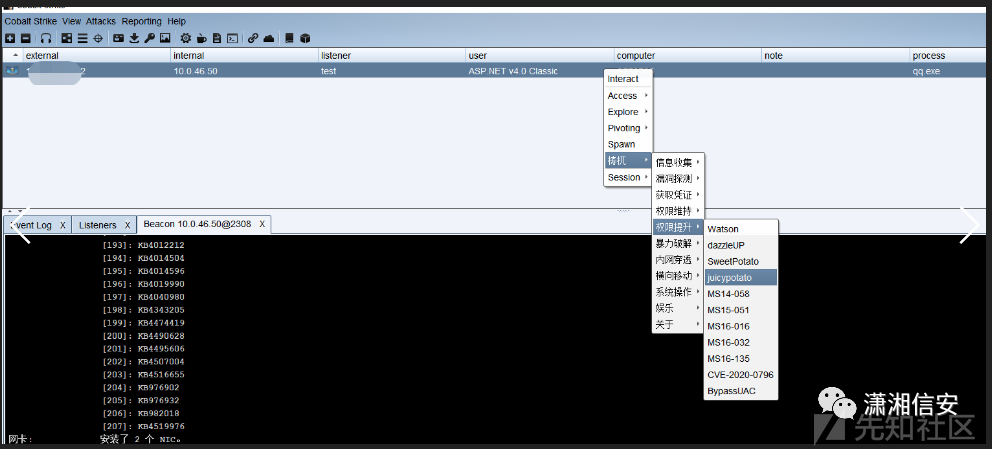Screen dimensions: 992x449
Task: Expand the 暴力破解 submenu
Action: pyautogui.click(x=678, y=243)
